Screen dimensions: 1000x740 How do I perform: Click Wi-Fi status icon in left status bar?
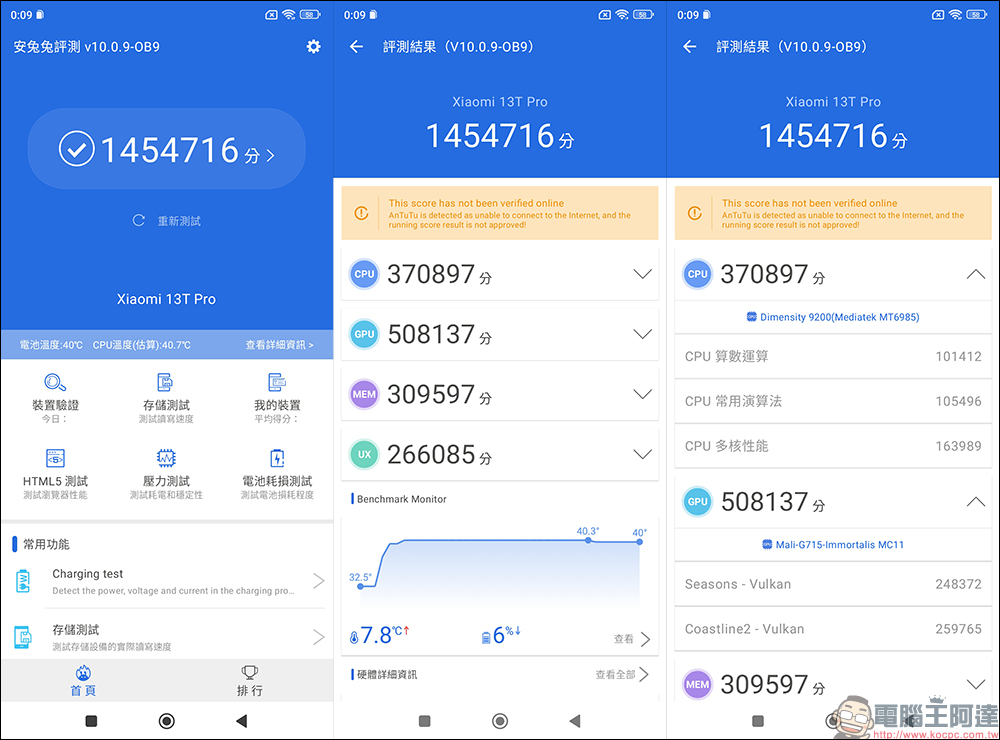pos(289,15)
